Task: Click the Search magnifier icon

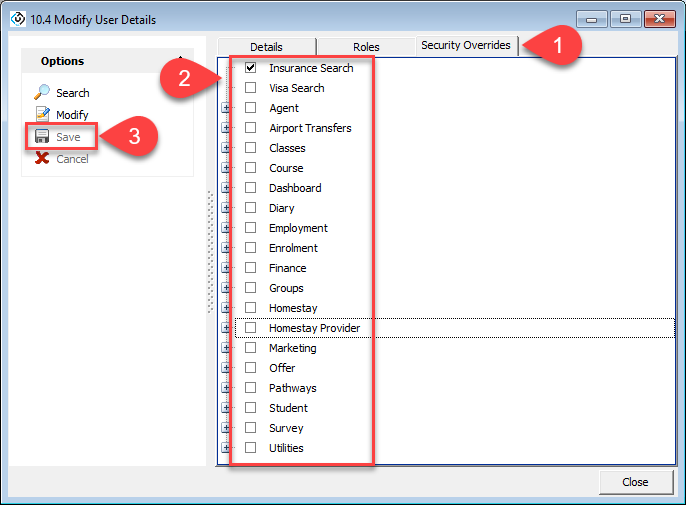Action: 42,93
